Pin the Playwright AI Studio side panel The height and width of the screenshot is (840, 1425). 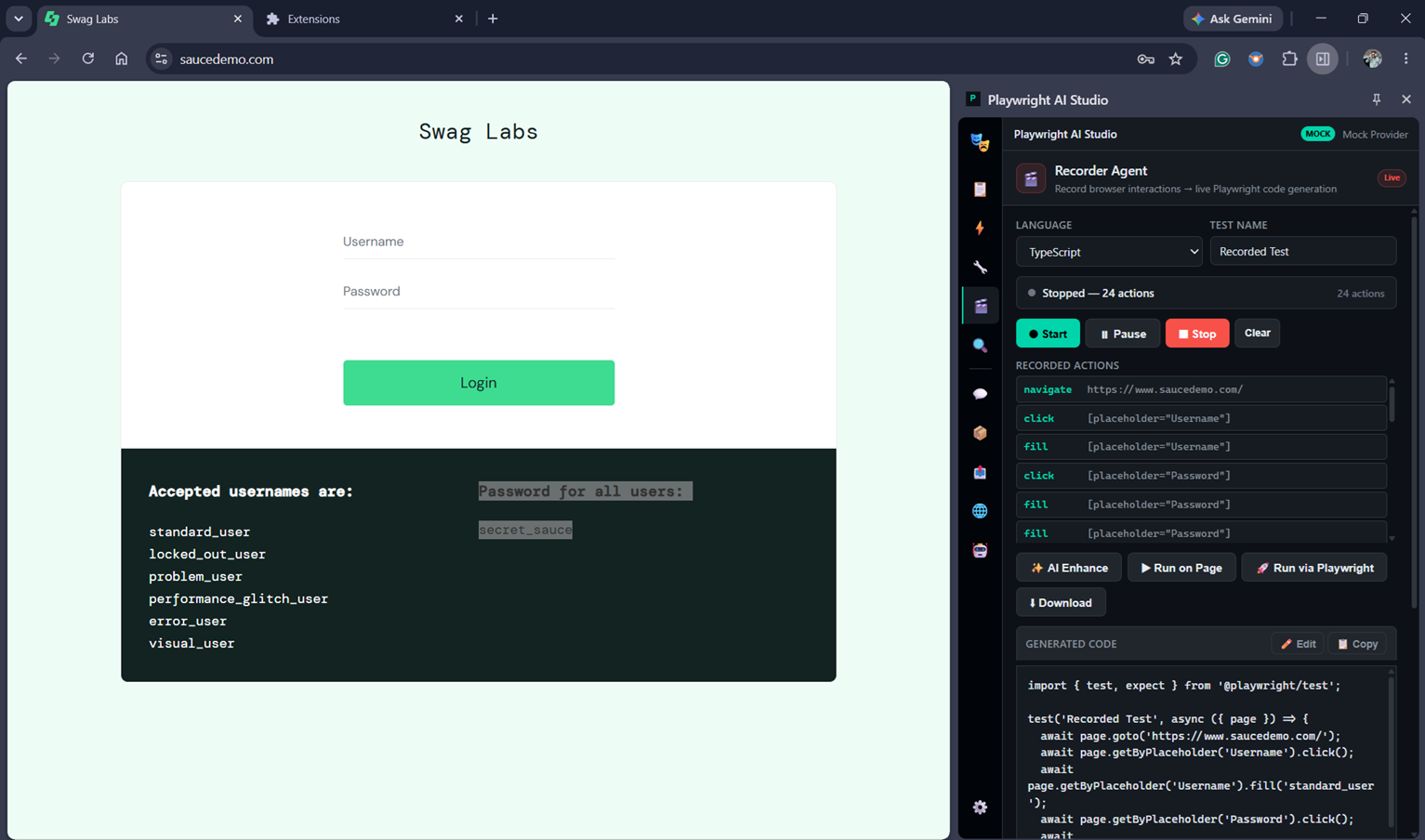(x=1377, y=99)
